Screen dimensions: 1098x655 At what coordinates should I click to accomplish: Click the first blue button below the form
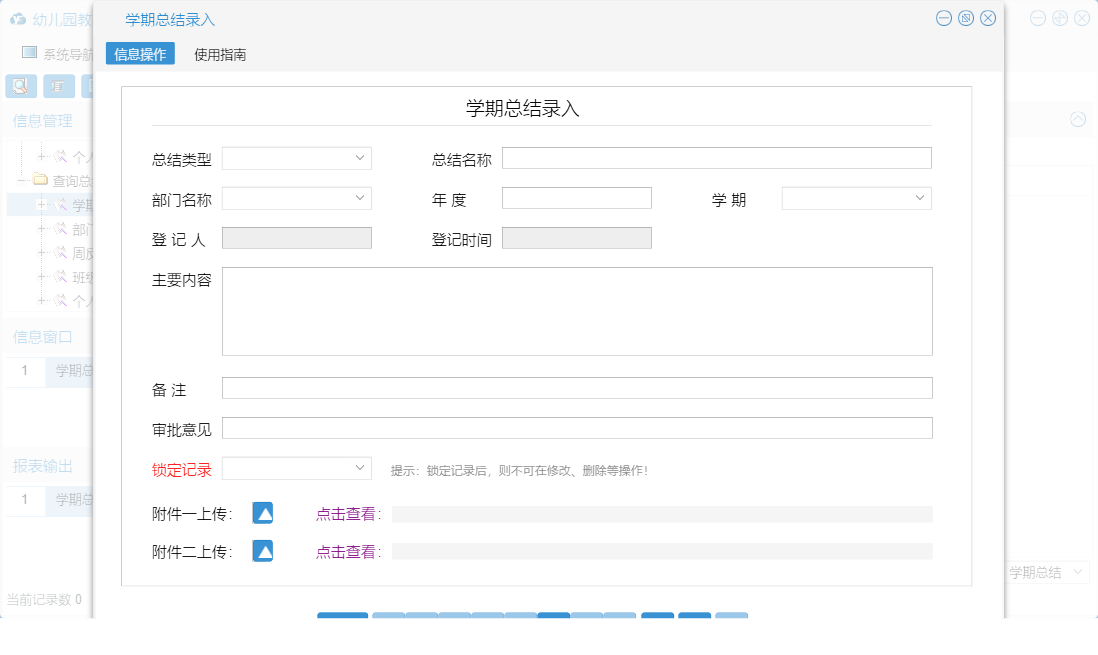pyautogui.click(x=342, y=618)
